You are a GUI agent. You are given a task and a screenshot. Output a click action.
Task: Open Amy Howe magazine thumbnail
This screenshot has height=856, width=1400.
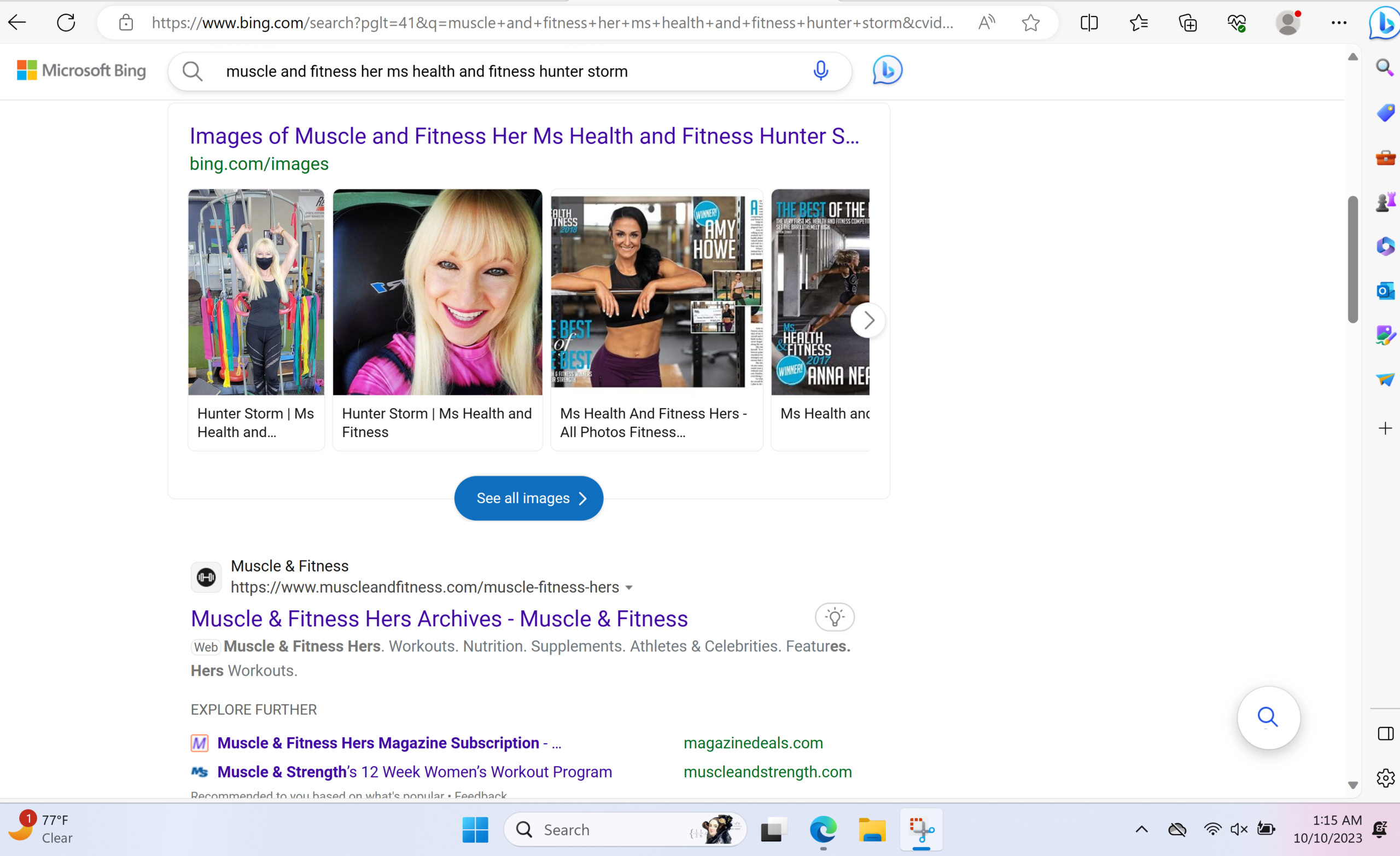tap(657, 292)
